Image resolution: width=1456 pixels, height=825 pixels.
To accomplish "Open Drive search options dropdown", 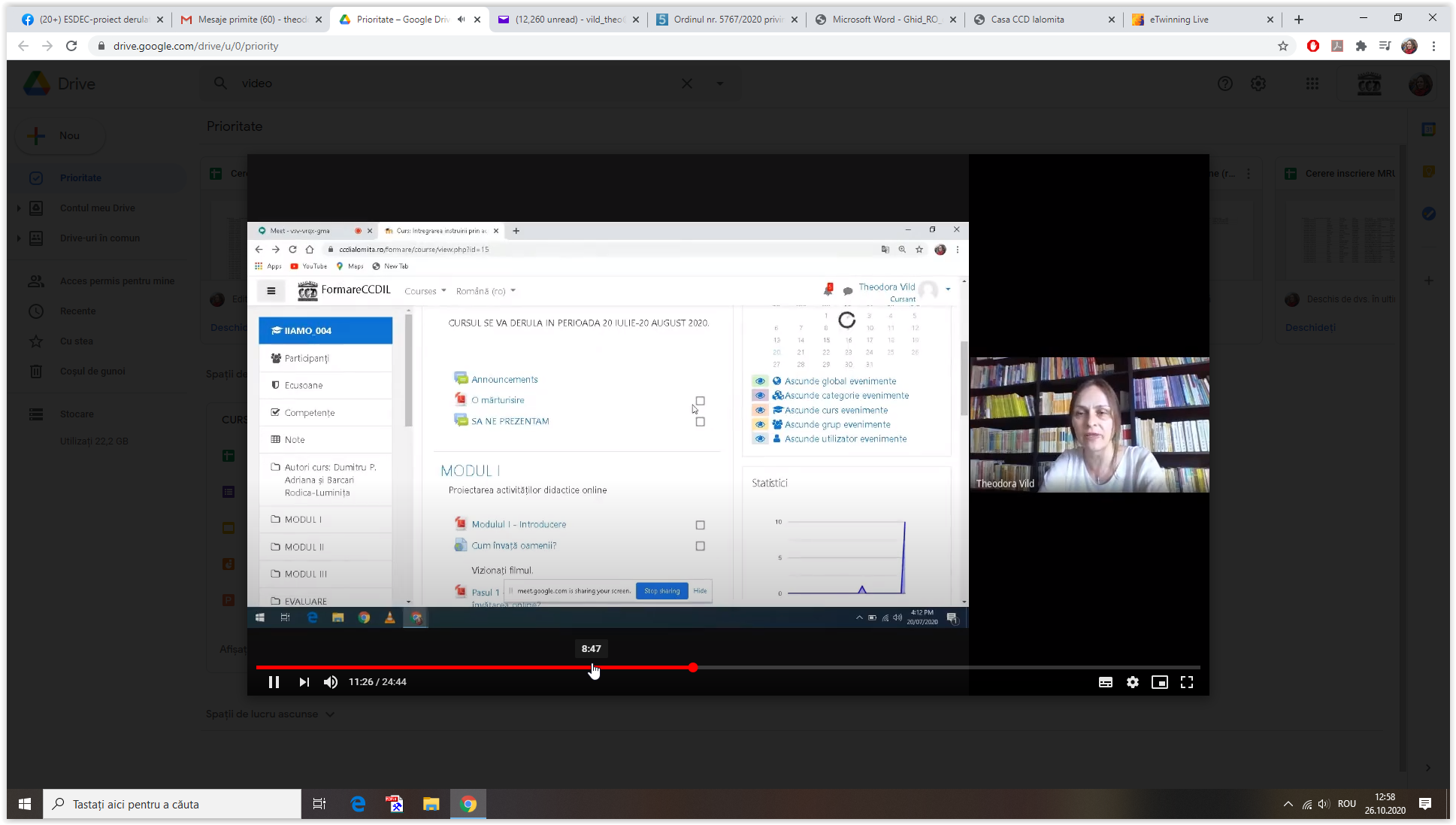I will [x=720, y=83].
